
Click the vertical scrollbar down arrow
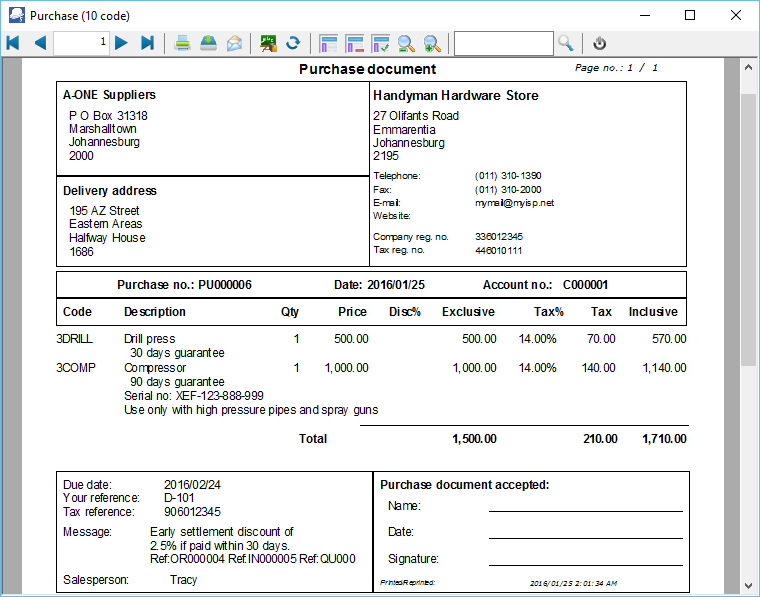[x=748, y=584]
